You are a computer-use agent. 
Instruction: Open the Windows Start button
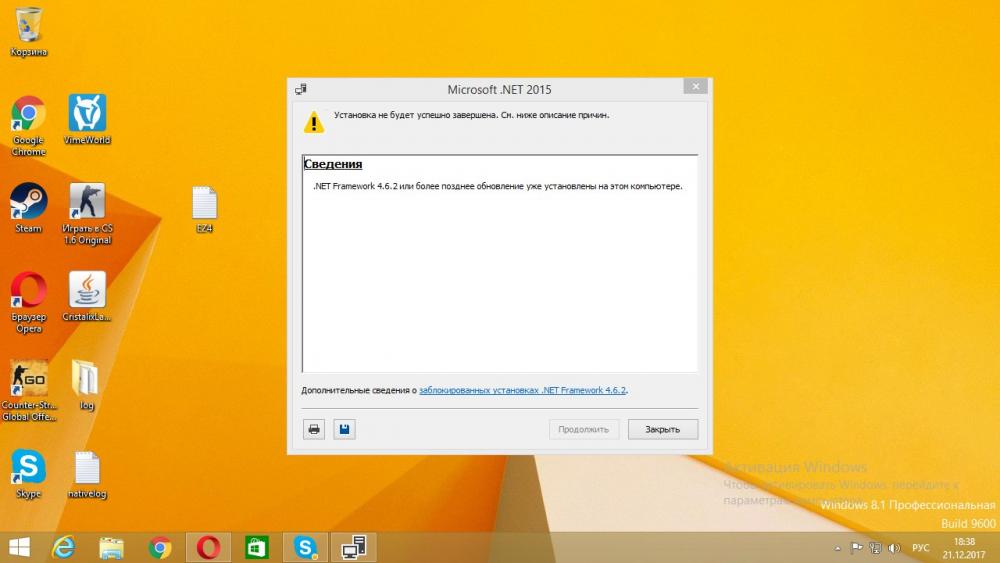click(x=19, y=547)
